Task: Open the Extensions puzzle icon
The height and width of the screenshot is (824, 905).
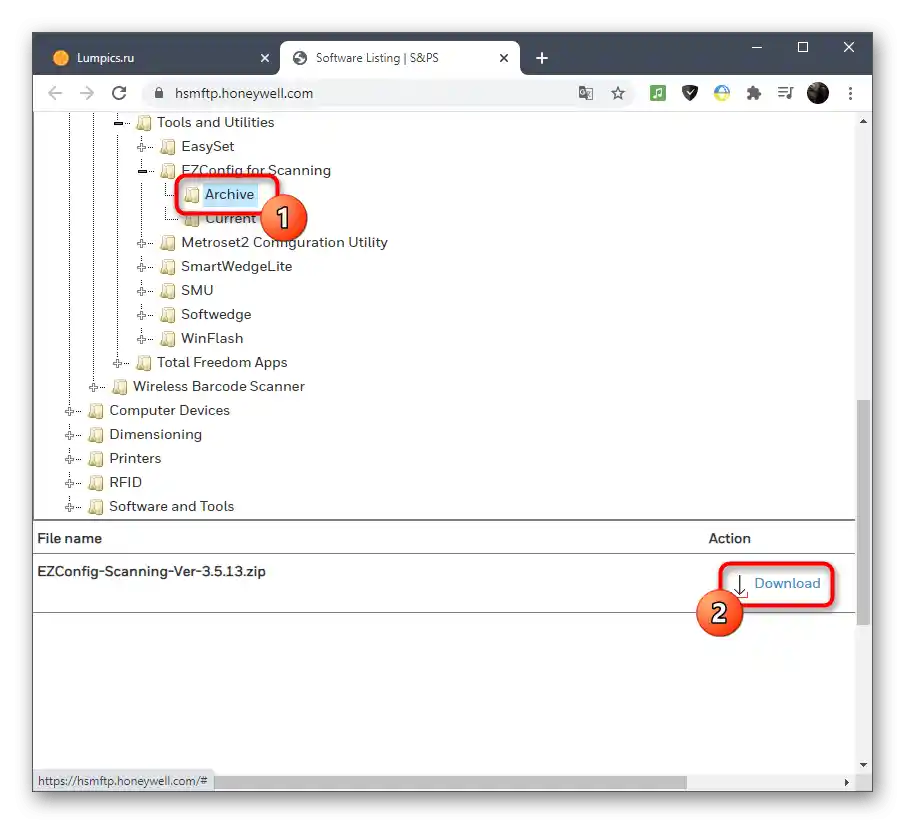Action: point(754,93)
